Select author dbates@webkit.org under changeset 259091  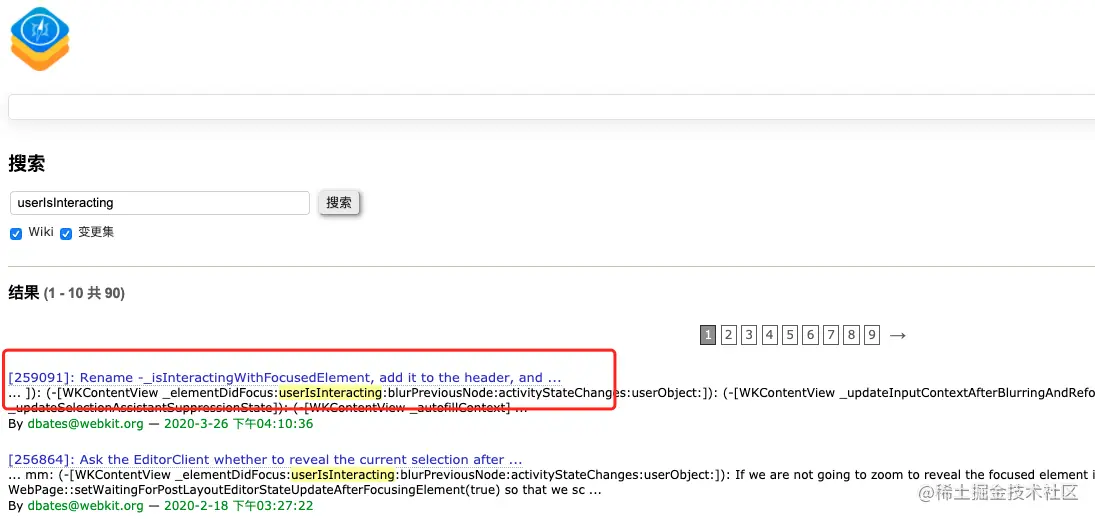[85, 424]
